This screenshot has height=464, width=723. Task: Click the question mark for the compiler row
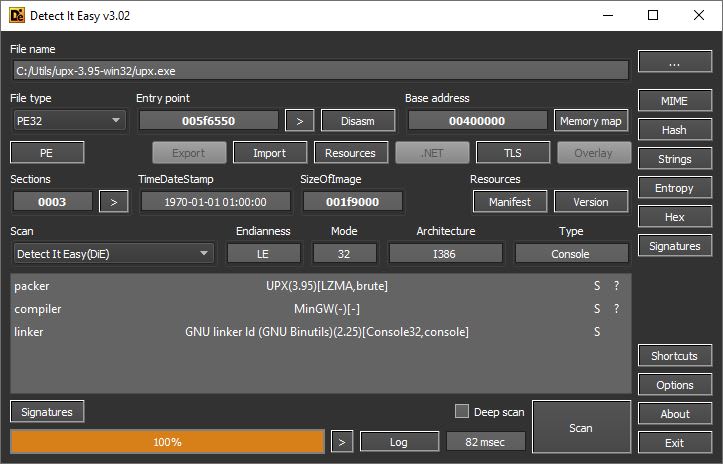[x=616, y=309]
